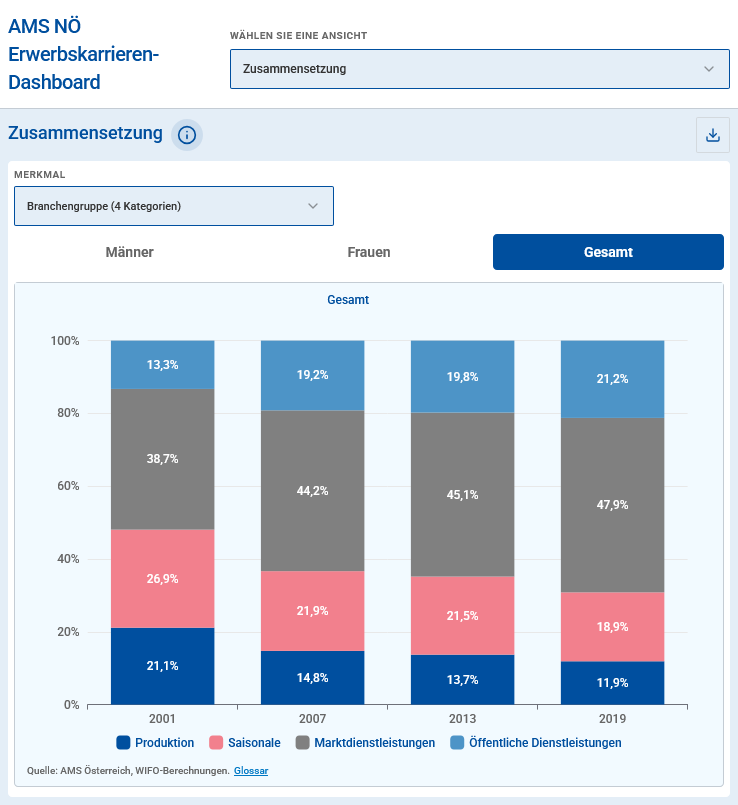The image size is (738, 805).
Task: Click the 2013 label on the x-axis
Action: [x=462, y=719]
